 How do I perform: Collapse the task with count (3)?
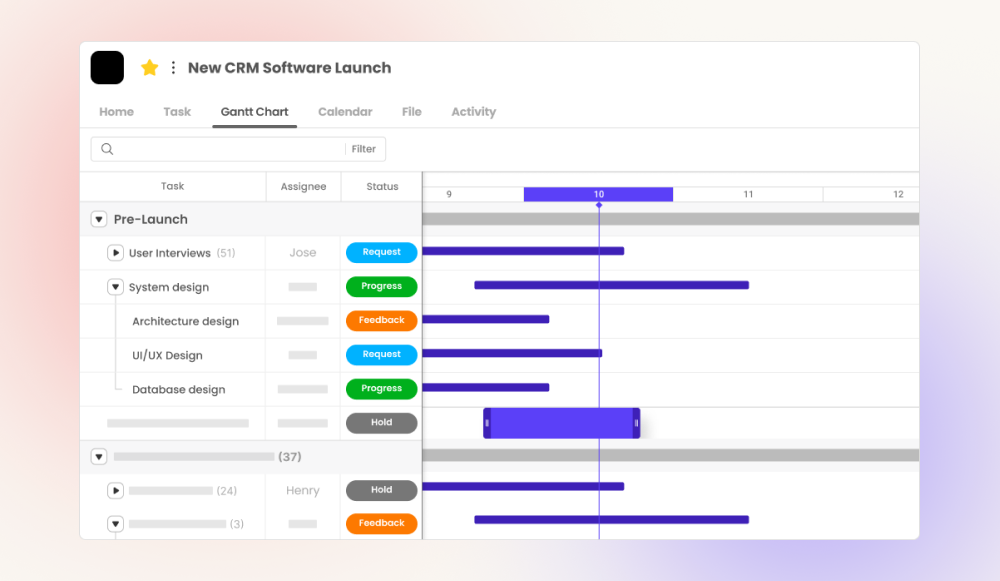pos(115,524)
